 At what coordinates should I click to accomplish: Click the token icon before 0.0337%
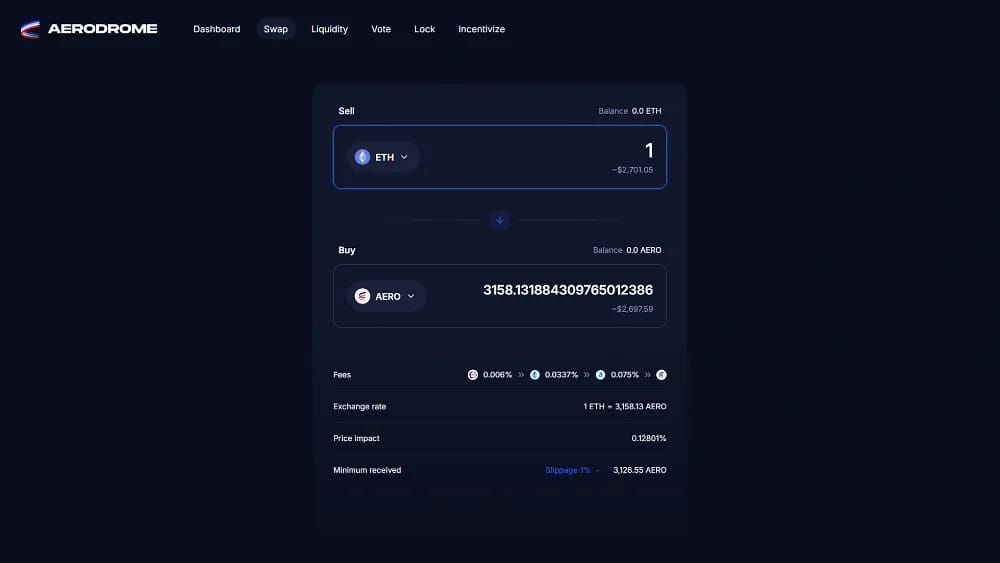(534, 375)
